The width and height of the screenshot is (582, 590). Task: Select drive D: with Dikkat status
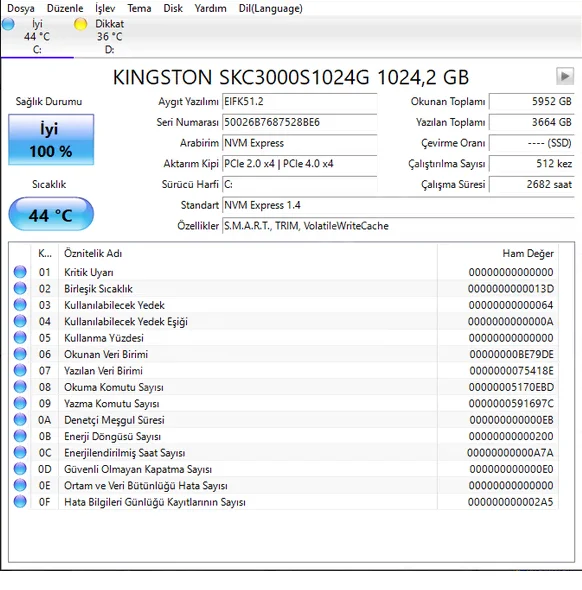[x=109, y=36]
